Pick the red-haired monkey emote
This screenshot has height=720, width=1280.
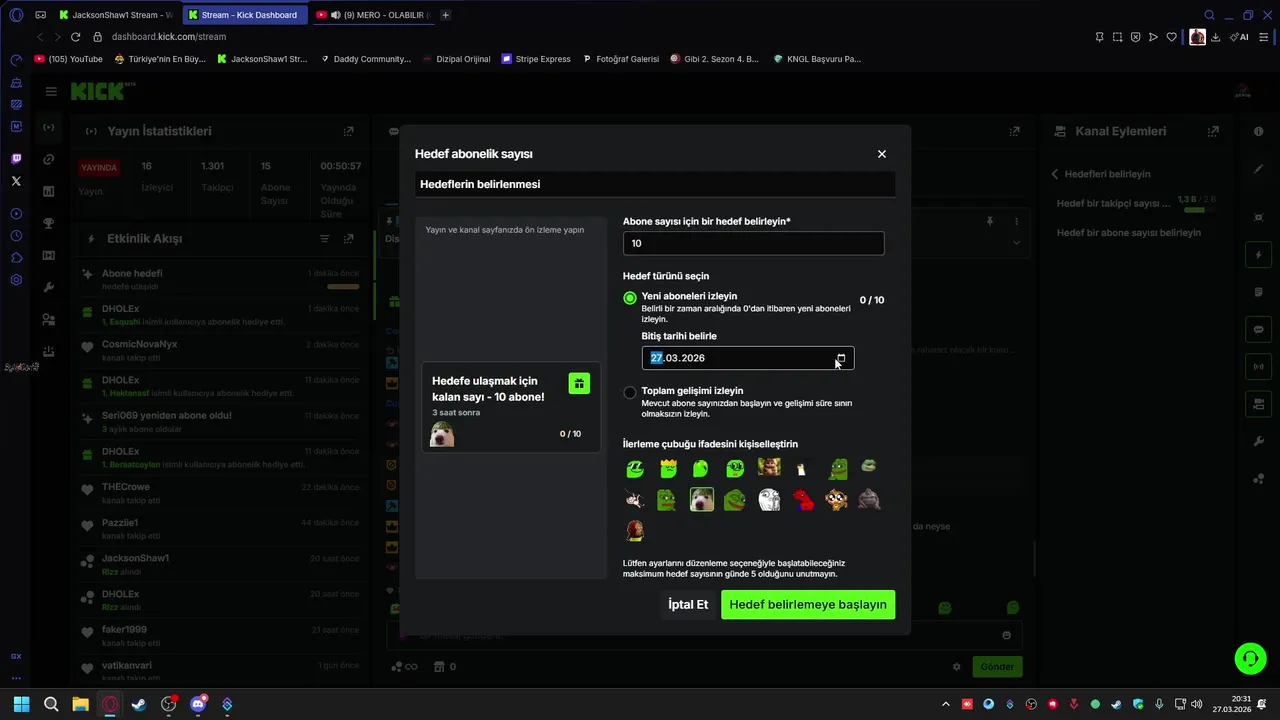[635, 530]
